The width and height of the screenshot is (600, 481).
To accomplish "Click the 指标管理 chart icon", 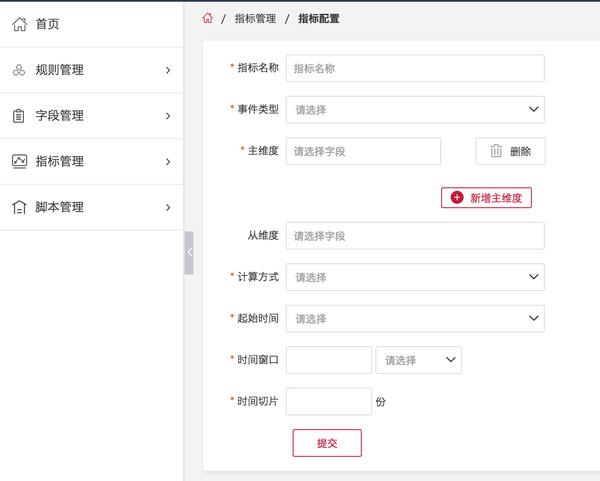I will [x=20, y=161].
